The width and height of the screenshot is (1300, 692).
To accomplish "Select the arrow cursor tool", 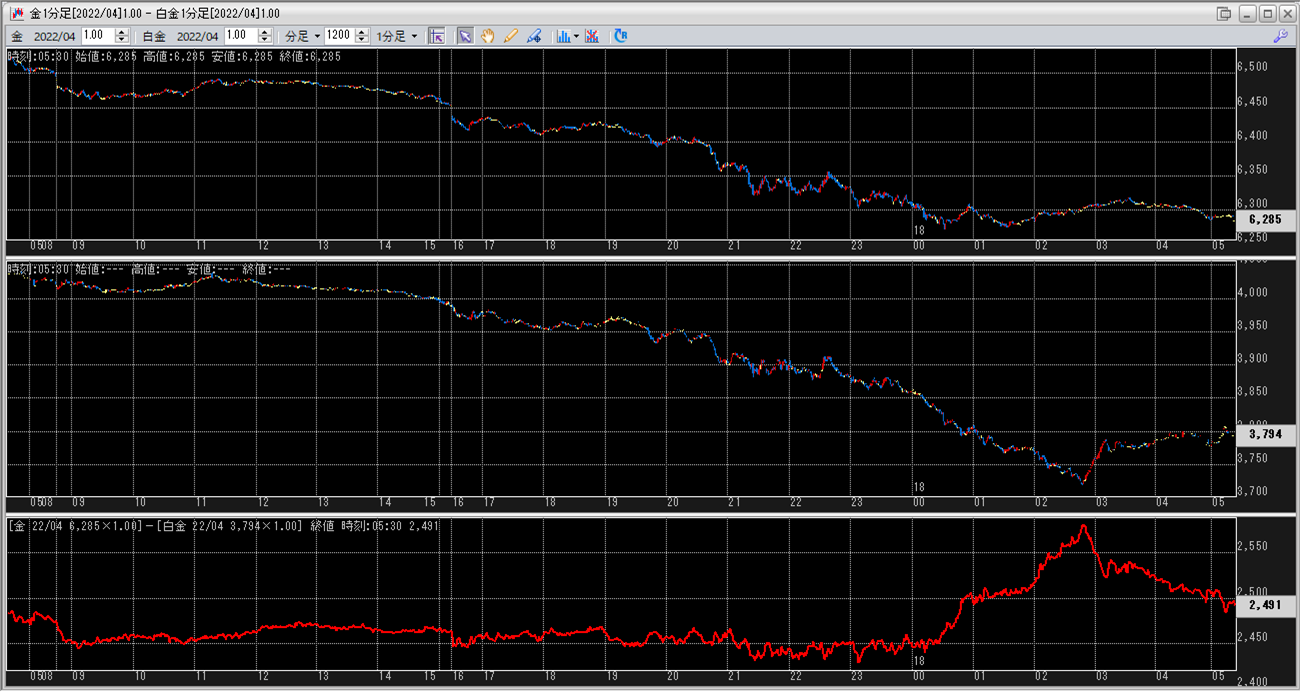I will click(465, 36).
